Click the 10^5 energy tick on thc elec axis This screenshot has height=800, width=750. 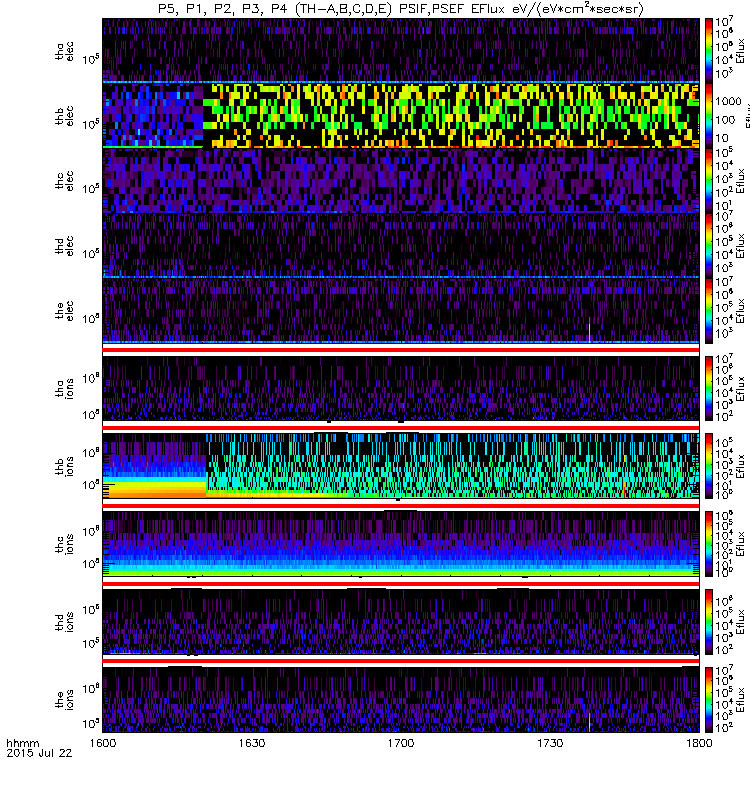[x=91, y=188]
